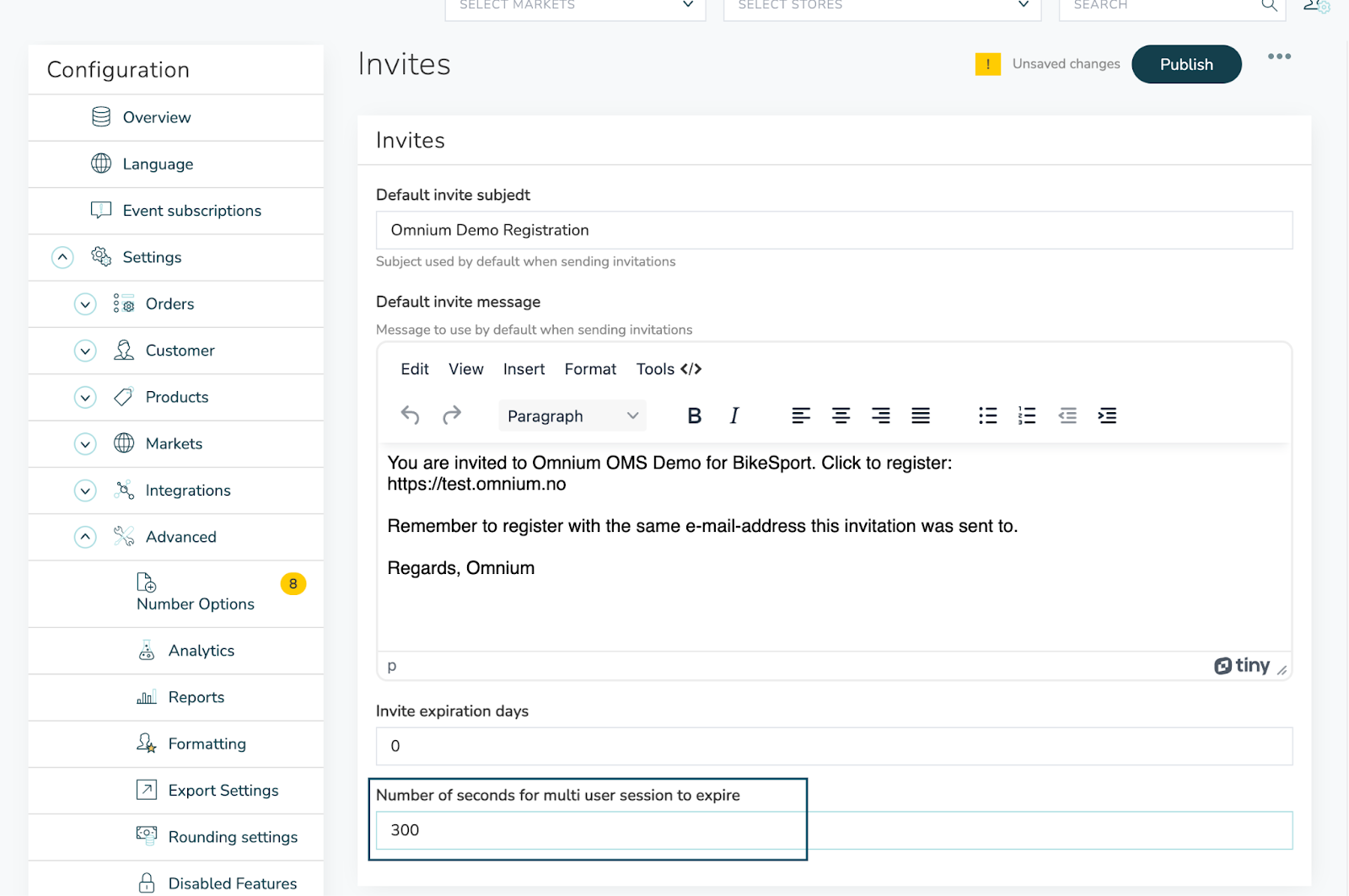The height and width of the screenshot is (896, 1349).
Task: Open the Insert menu in editor
Action: pos(524,369)
